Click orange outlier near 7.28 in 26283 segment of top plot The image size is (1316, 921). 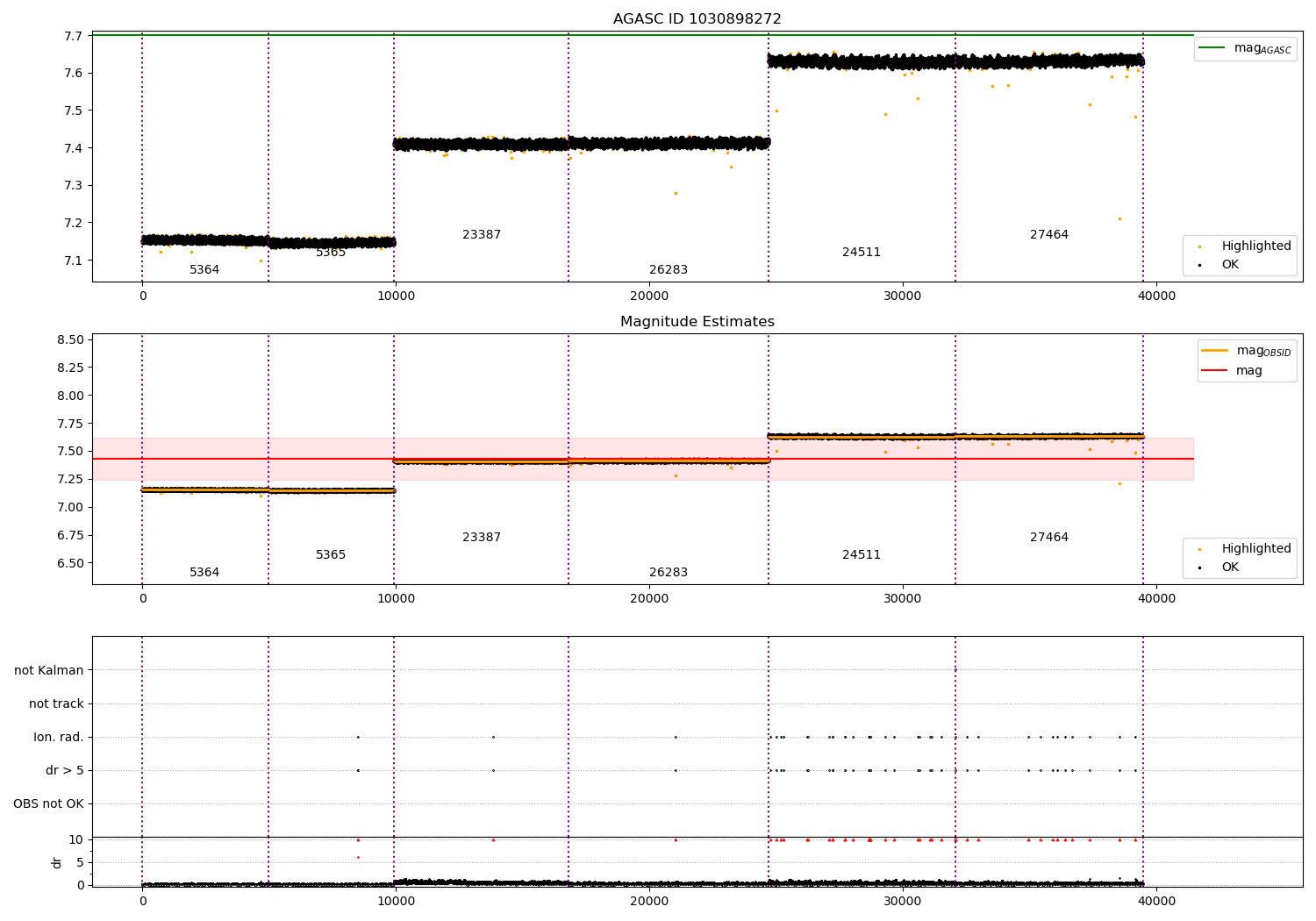pos(676,193)
